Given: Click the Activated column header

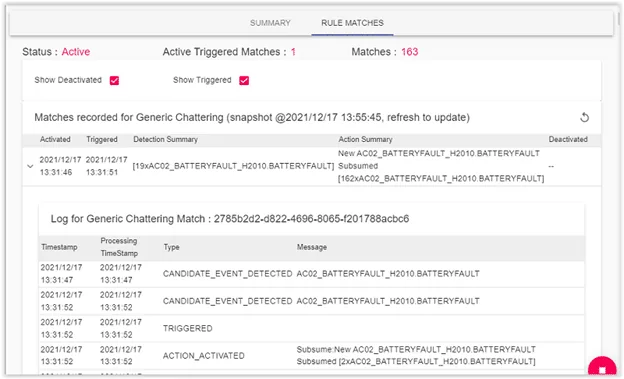Looking at the screenshot, I should (55, 139).
